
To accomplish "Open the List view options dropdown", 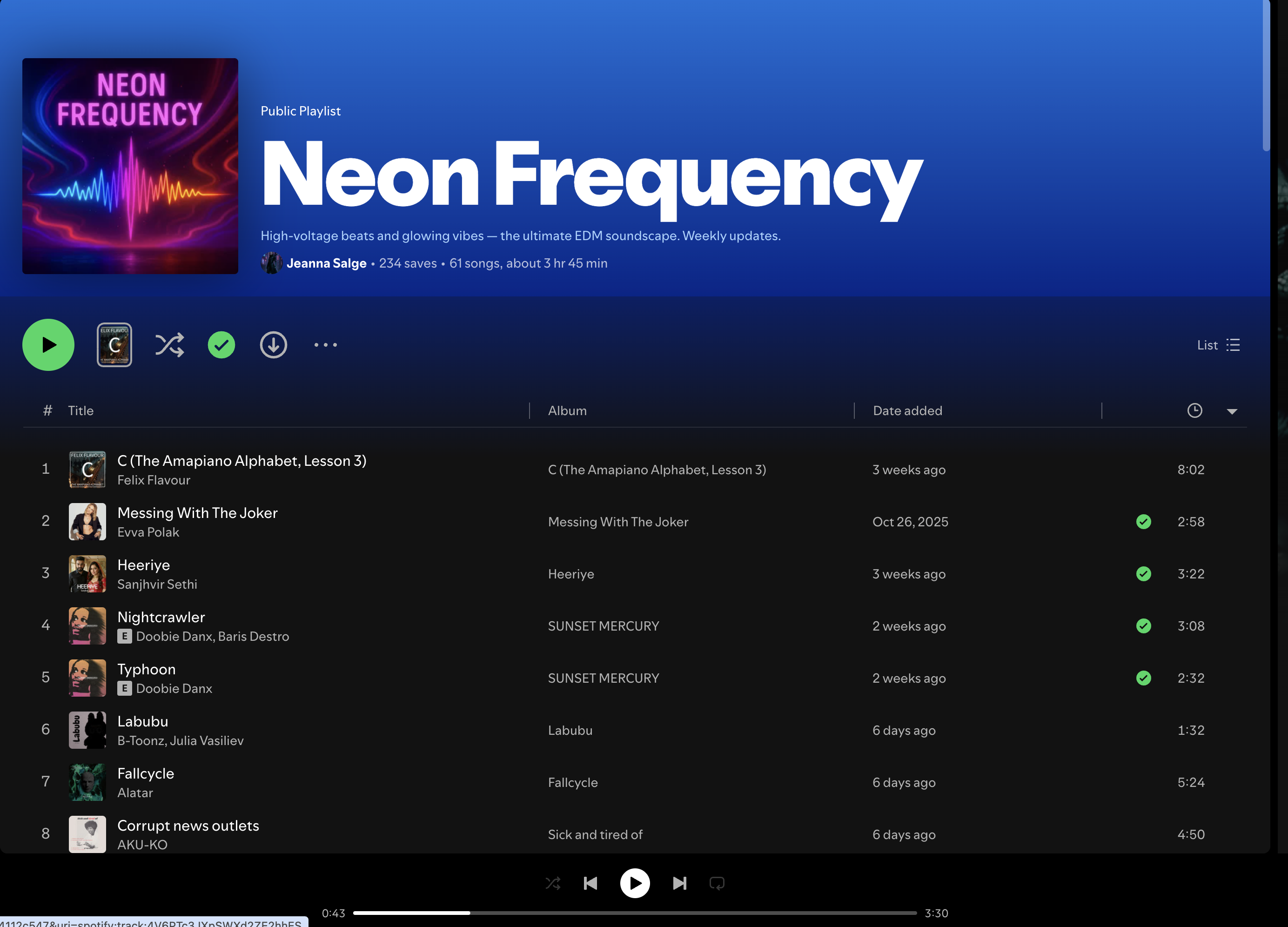I will pyautogui.click(x=1218, y=345).
